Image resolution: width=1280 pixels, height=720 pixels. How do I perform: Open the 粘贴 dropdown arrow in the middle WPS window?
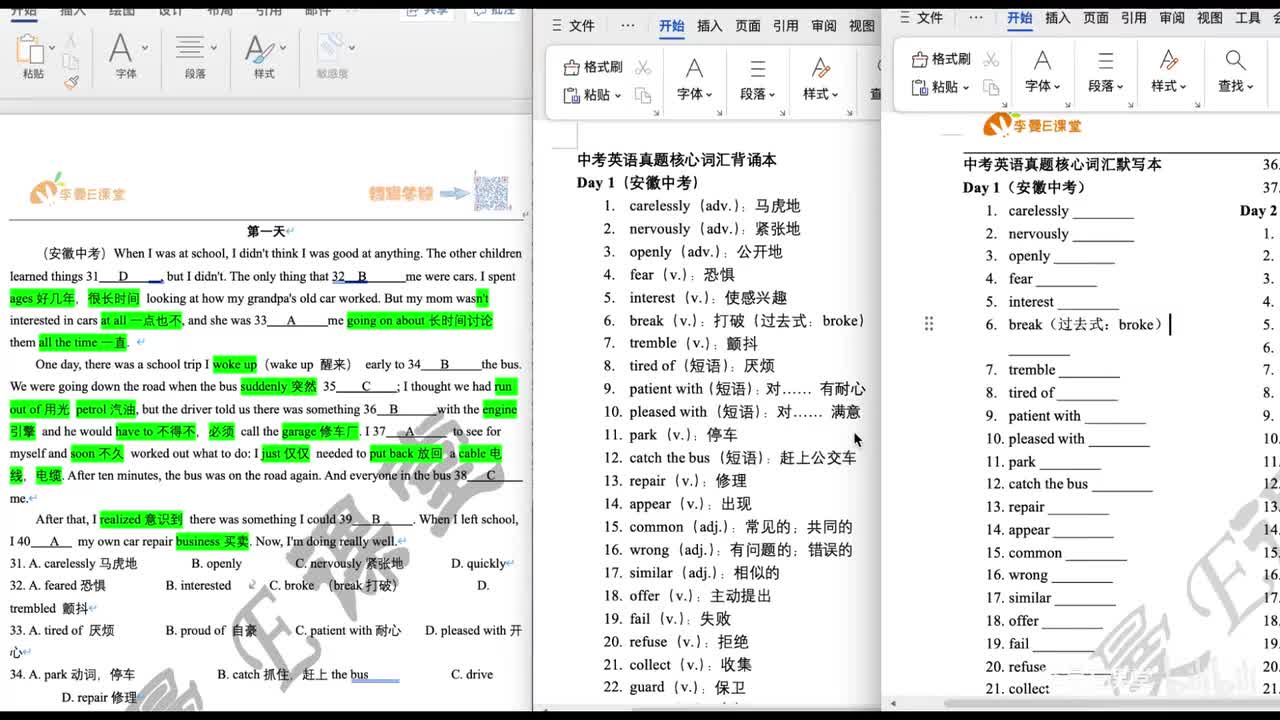pos(617,96)
